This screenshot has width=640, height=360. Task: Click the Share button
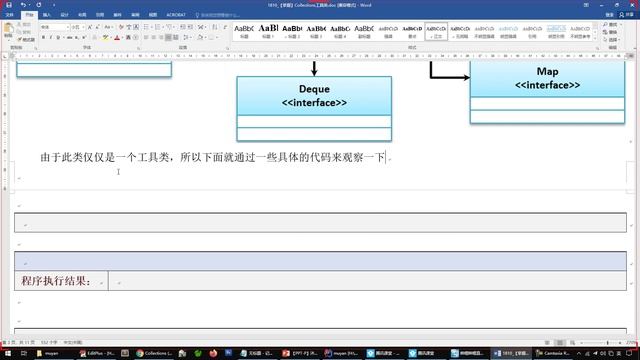[x=627, y=15]
